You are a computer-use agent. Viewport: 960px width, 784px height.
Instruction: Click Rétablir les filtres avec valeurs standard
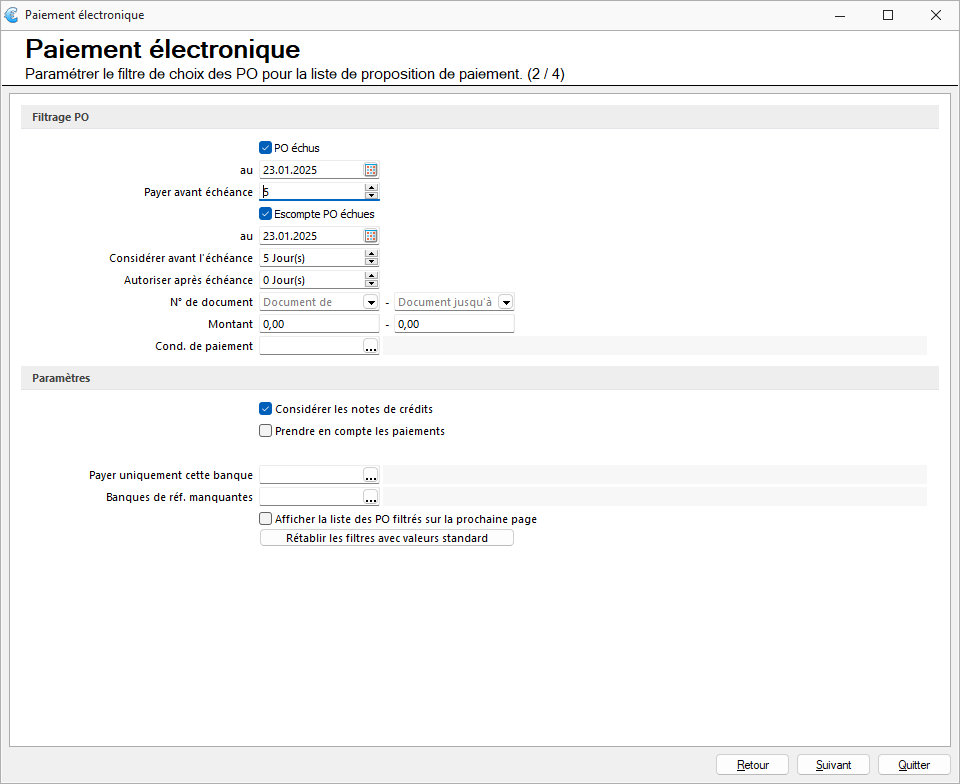(387, 538)
